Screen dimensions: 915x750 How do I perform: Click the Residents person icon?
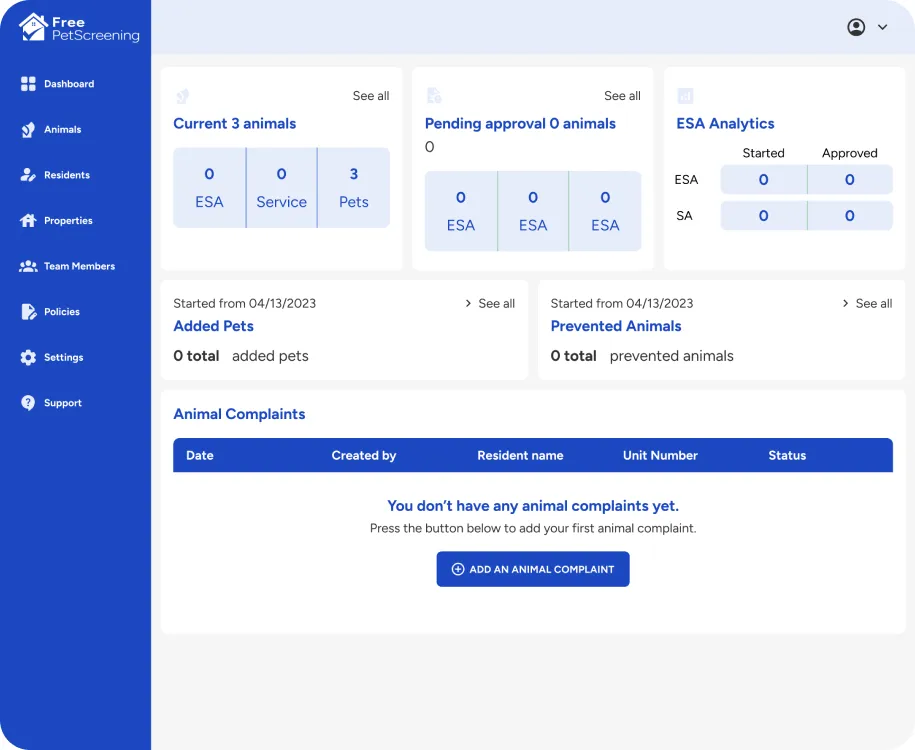point(28,175)
